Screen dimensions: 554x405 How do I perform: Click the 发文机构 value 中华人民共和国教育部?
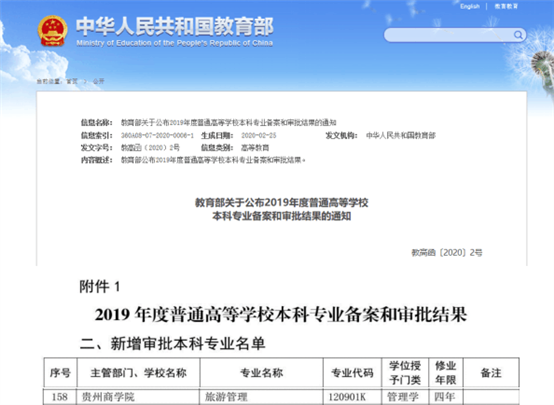pyautogui.click(x=401, y=135)
